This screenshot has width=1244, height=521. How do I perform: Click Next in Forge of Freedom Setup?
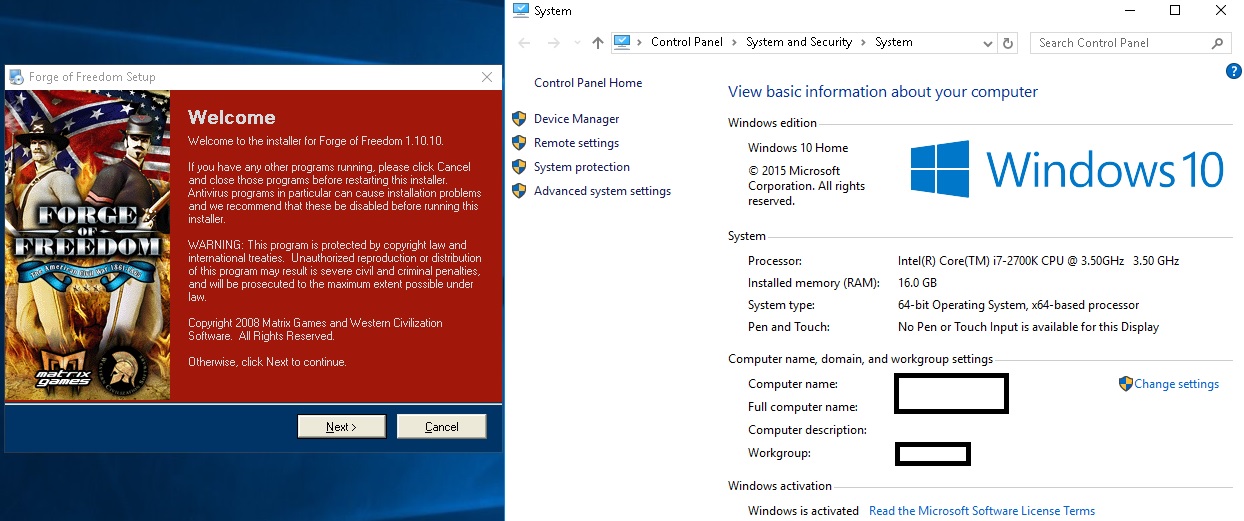click(x=341, y=427)
